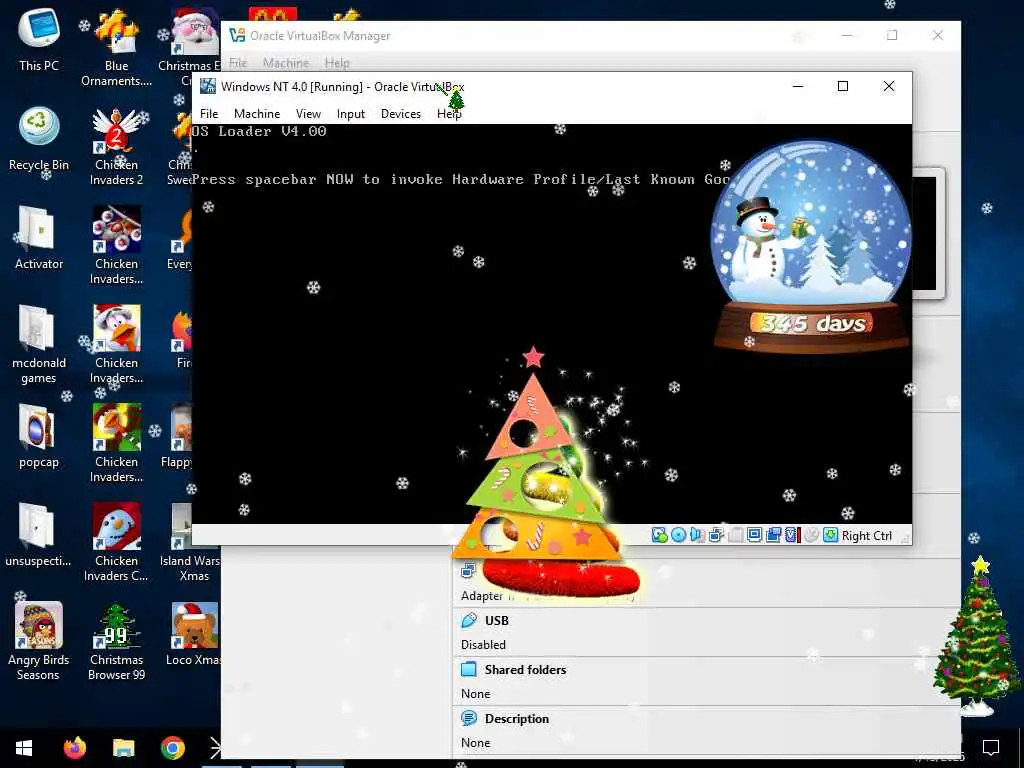Select the popcap folder on desktop
The height and width of the screenshot is (768, 1024).
click(x=39, y=436)
